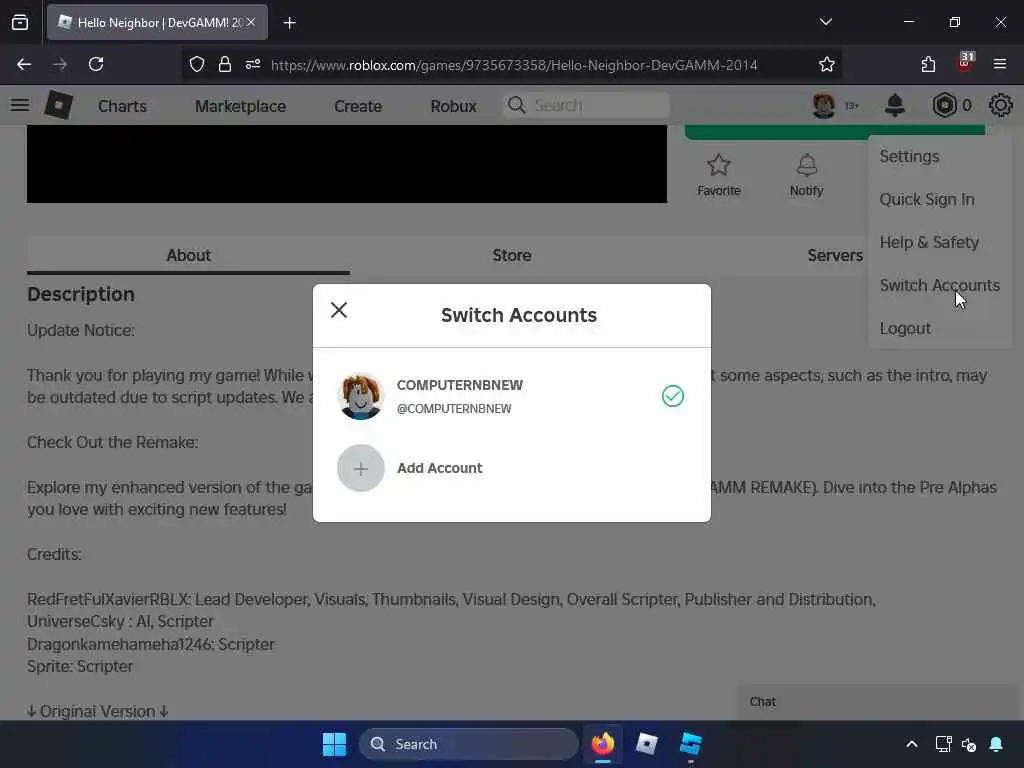
Task: Switch to the Store tab
Action: tap(511, 255)
